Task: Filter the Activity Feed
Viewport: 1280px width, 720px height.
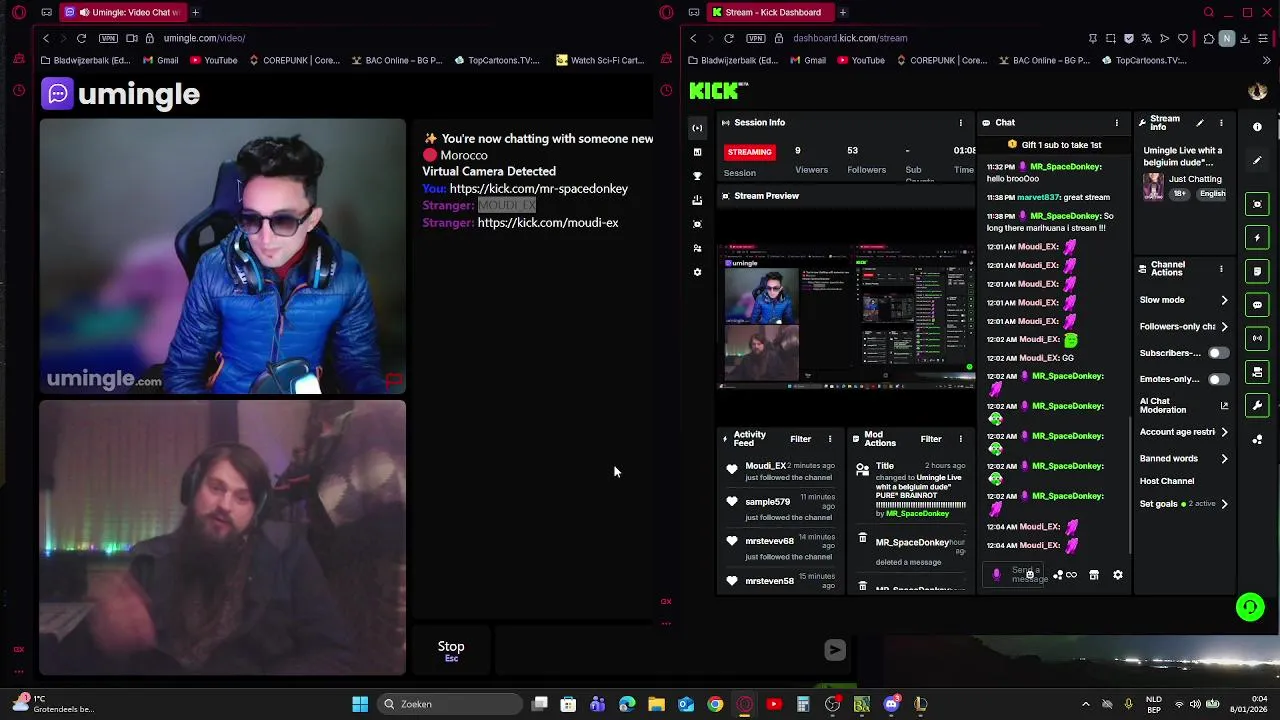Action: [x=800, y=439]
